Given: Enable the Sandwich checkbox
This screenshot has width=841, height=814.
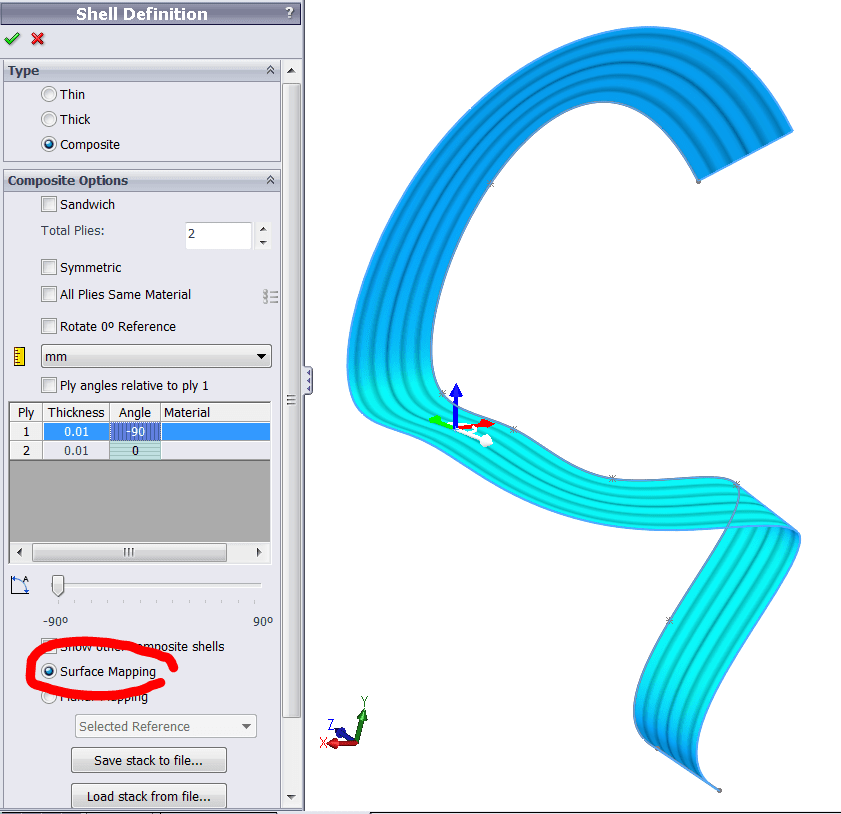Looking at the screenshot, I should pyautogui.click(x=49, y=204).
